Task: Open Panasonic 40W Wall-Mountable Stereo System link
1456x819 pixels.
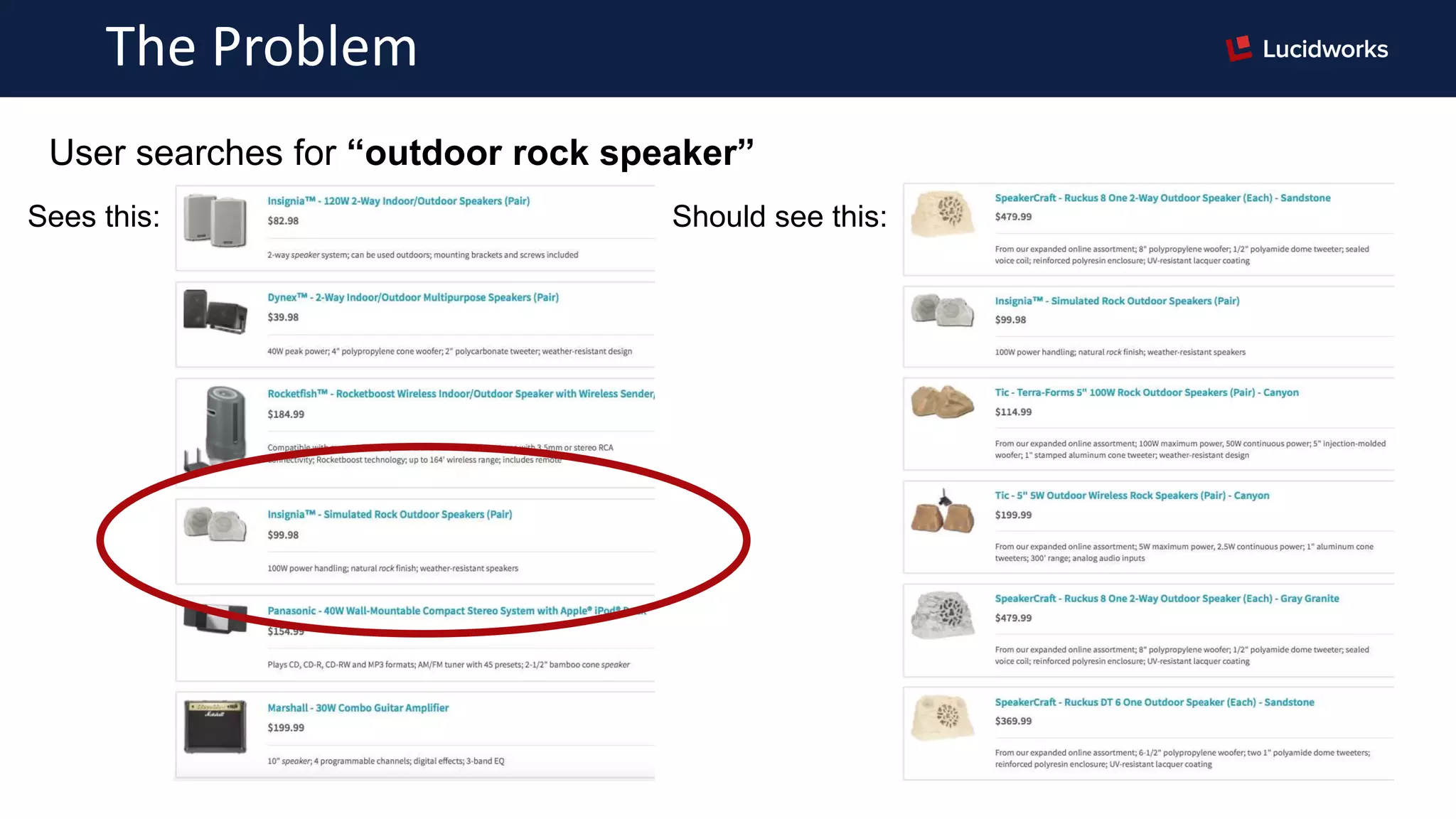Action: click(x=456, y=611)
